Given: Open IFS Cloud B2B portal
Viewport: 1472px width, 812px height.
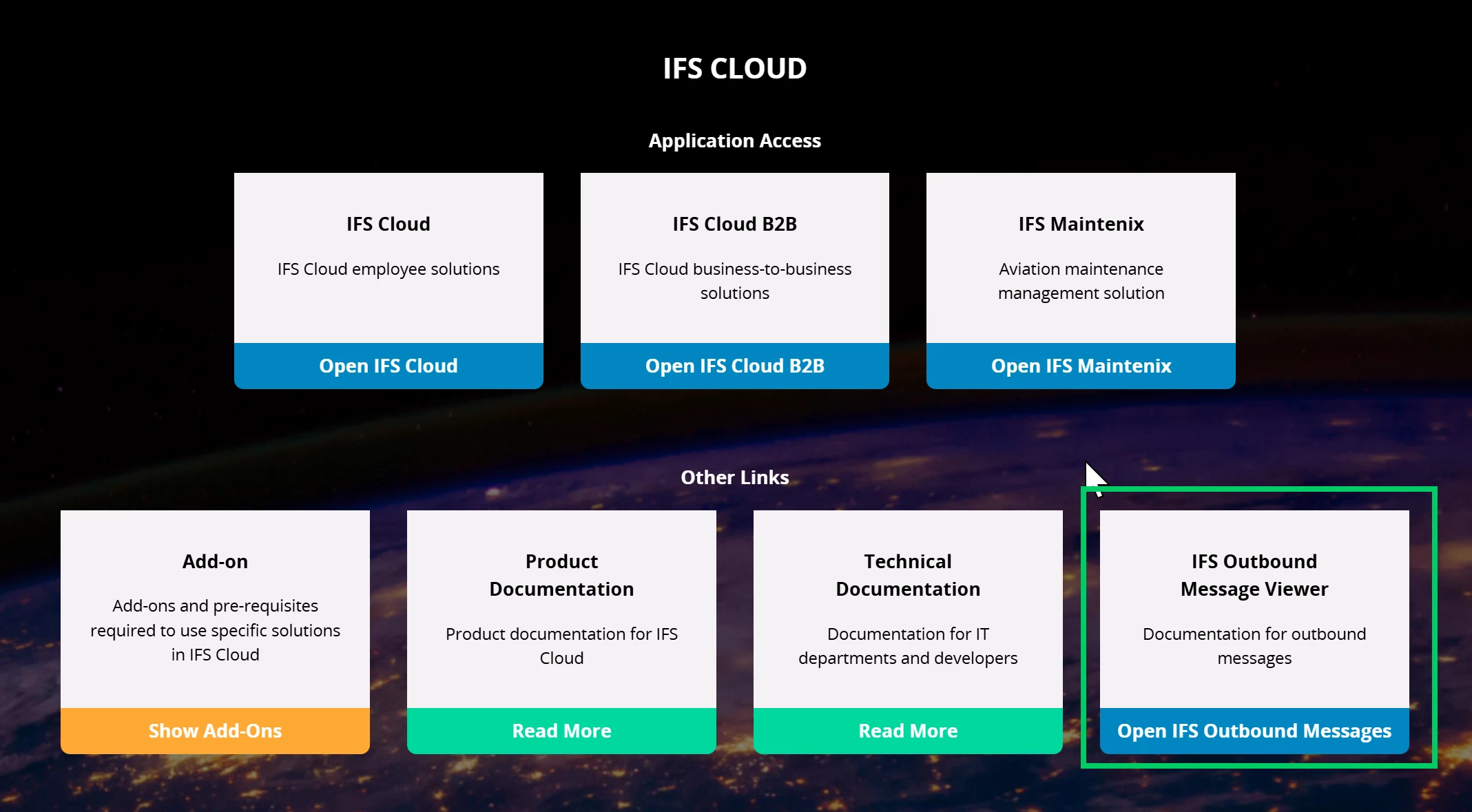Looking at the screenshot, I should pyautogui.click(x=735, y=366).
